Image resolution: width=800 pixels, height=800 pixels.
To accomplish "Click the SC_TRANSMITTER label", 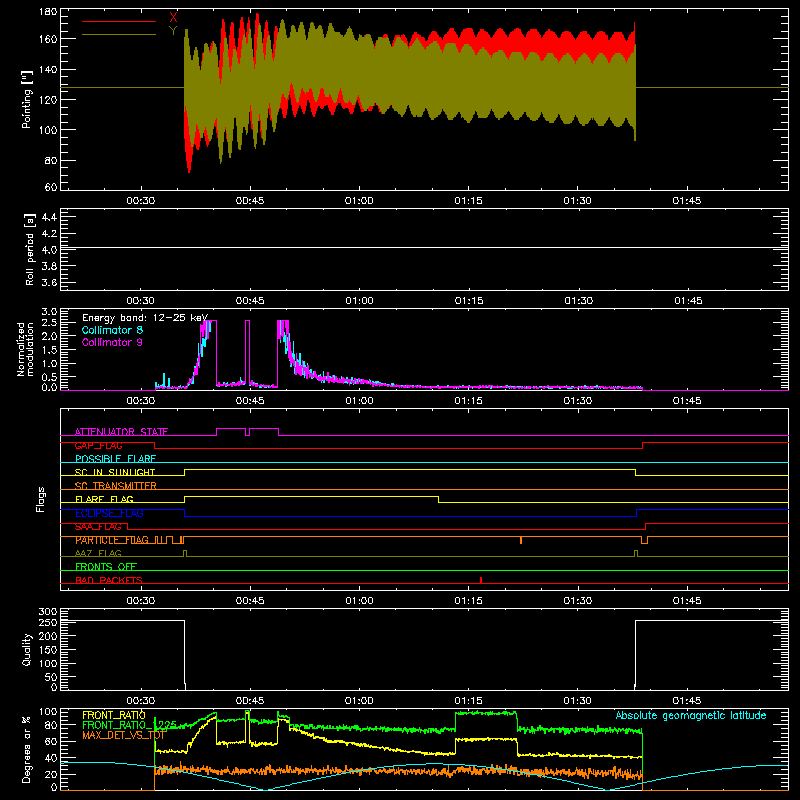I will point(115,486).
